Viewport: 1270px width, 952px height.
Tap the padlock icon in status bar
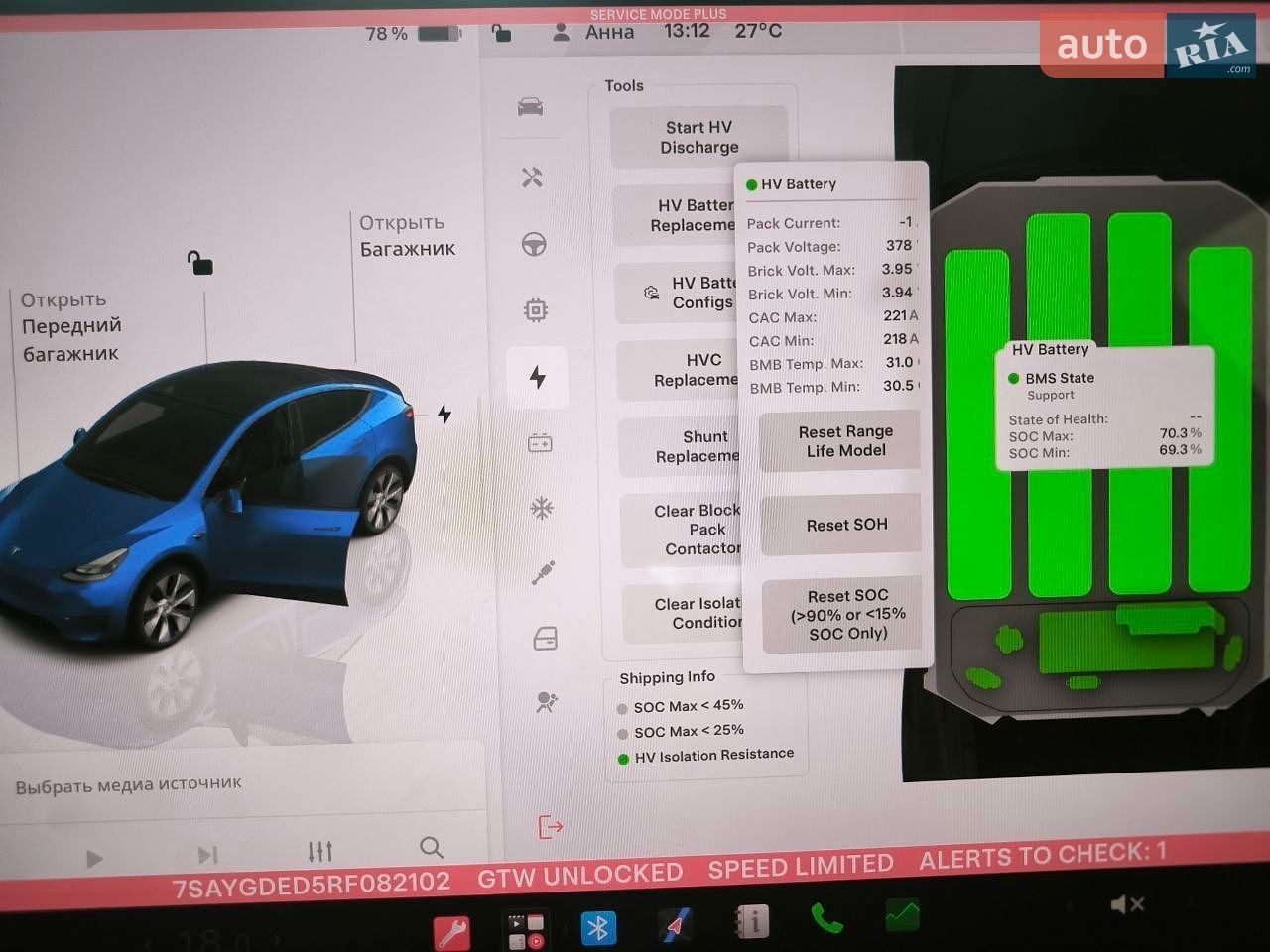click(x=502, y=33)
